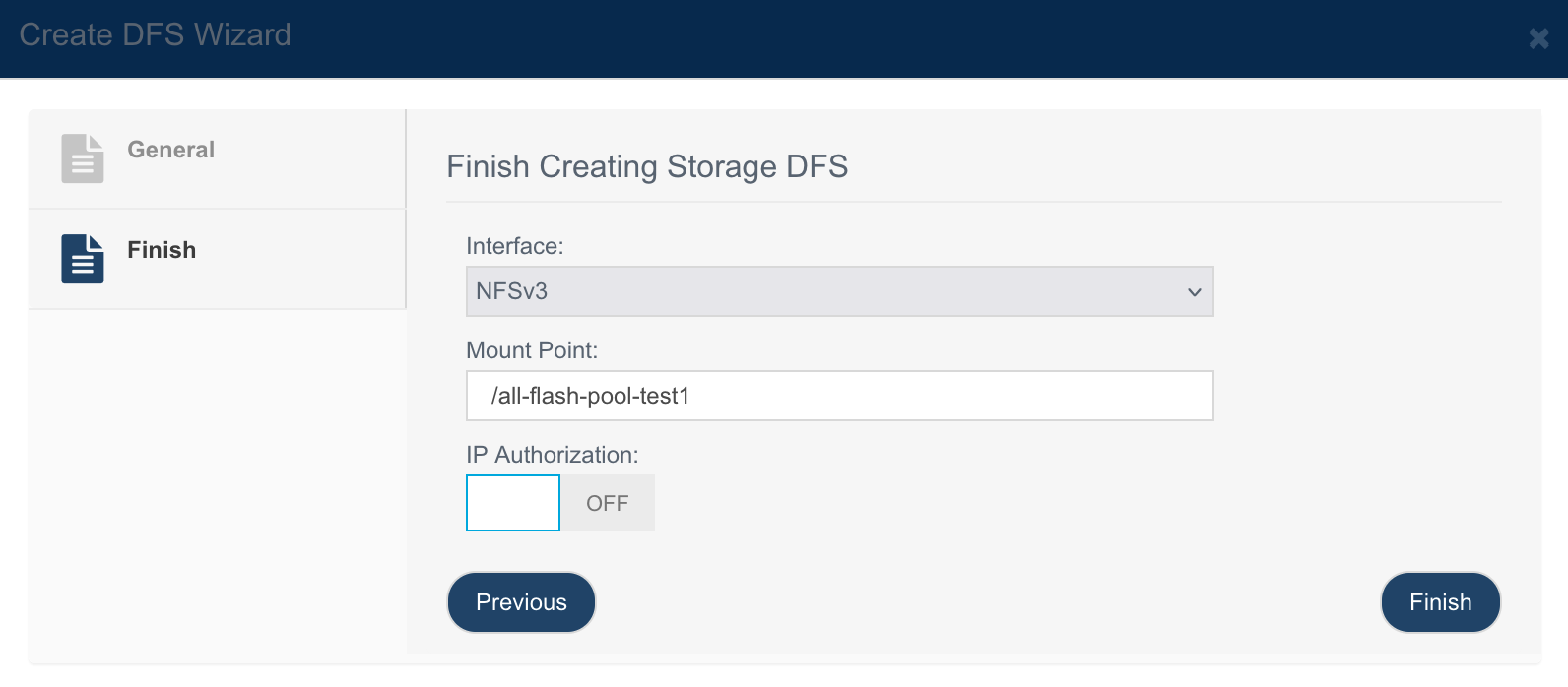Image resolution: width=1568 pixels, height=687 pixels.
Task: Click the Finish Creating Storage DFS heading
Action: pyautogui.click(x=647, y=166)
